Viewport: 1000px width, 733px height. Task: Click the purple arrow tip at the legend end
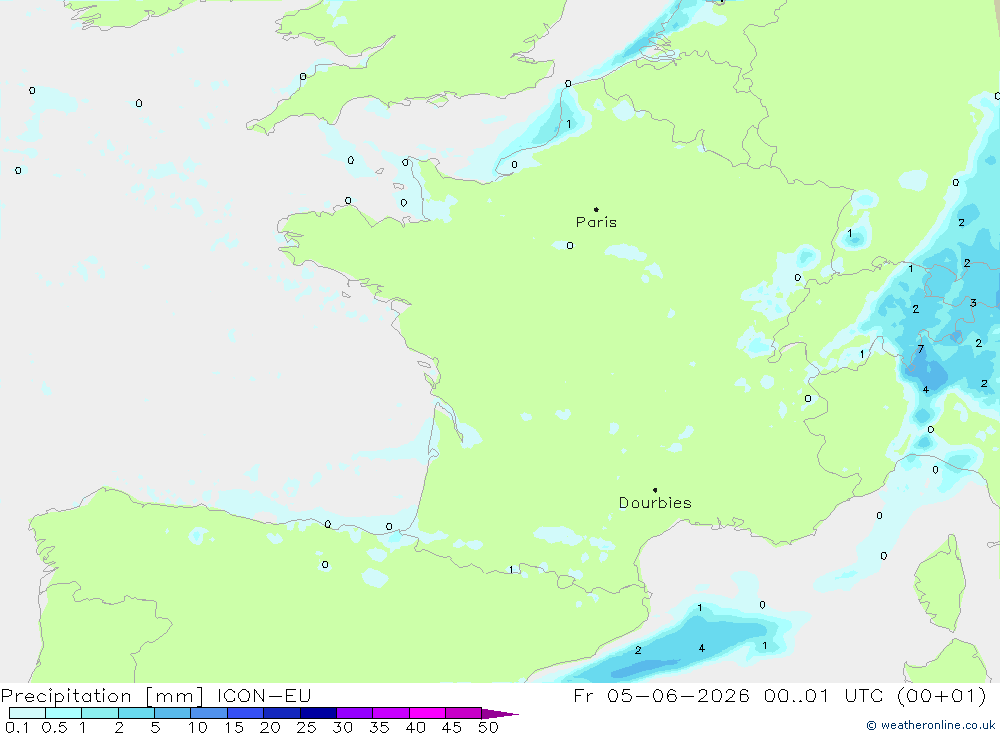coord(500,713)
